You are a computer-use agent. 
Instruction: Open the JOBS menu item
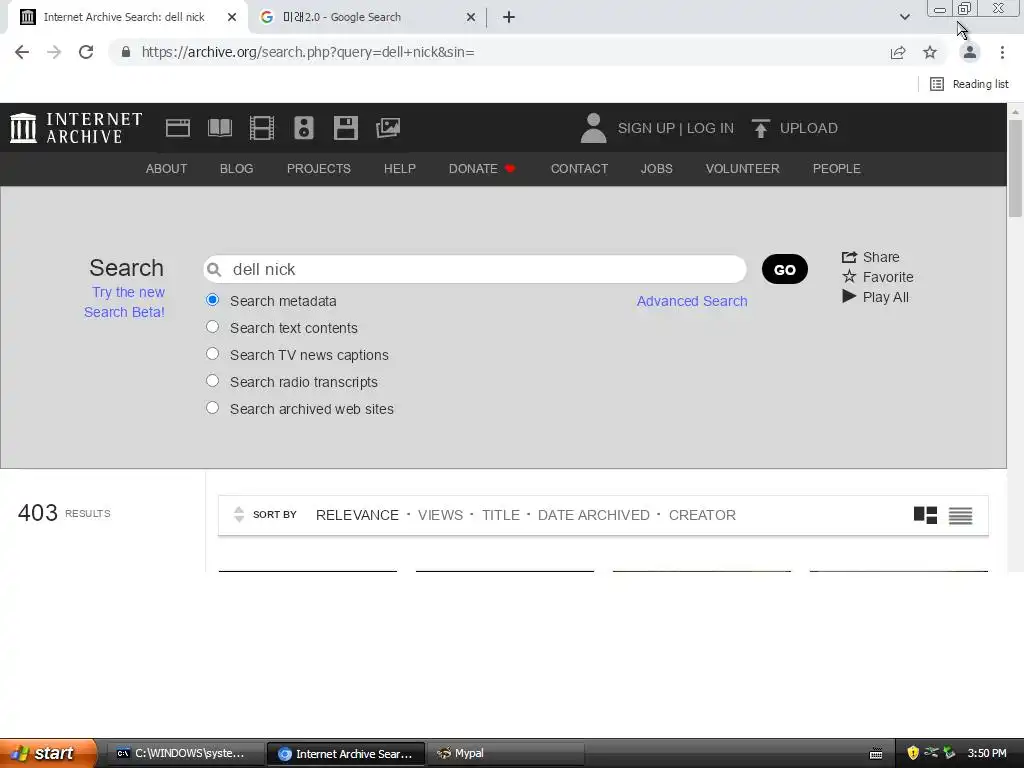[656, 168]
